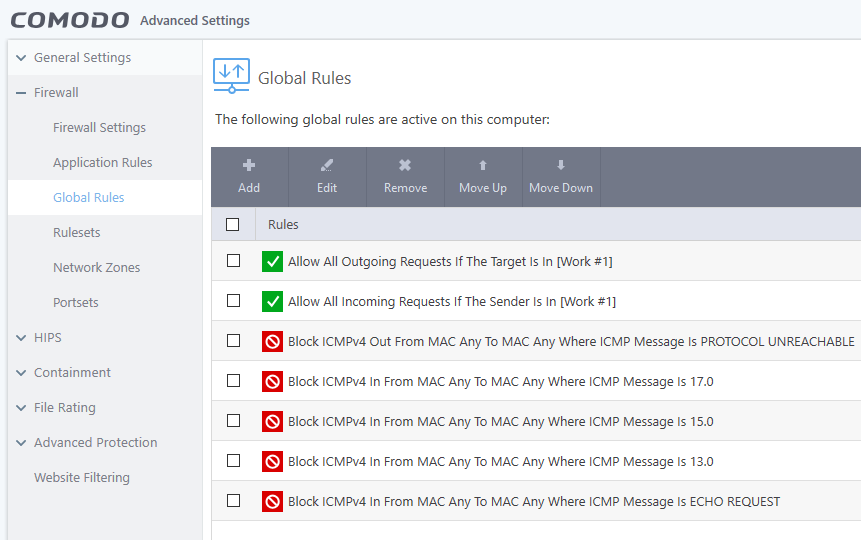Collapse the Firewall section dash
861x540 pixels.
[x=21, y=93]
